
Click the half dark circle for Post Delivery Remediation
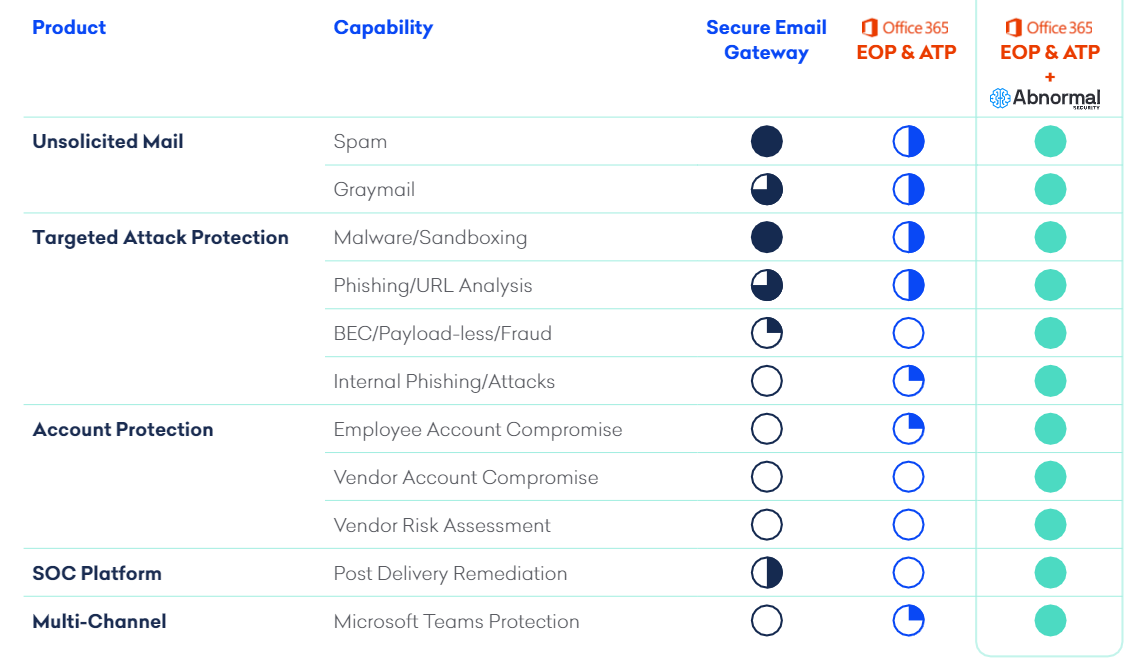pyautogui.click(x=766, y=574)
